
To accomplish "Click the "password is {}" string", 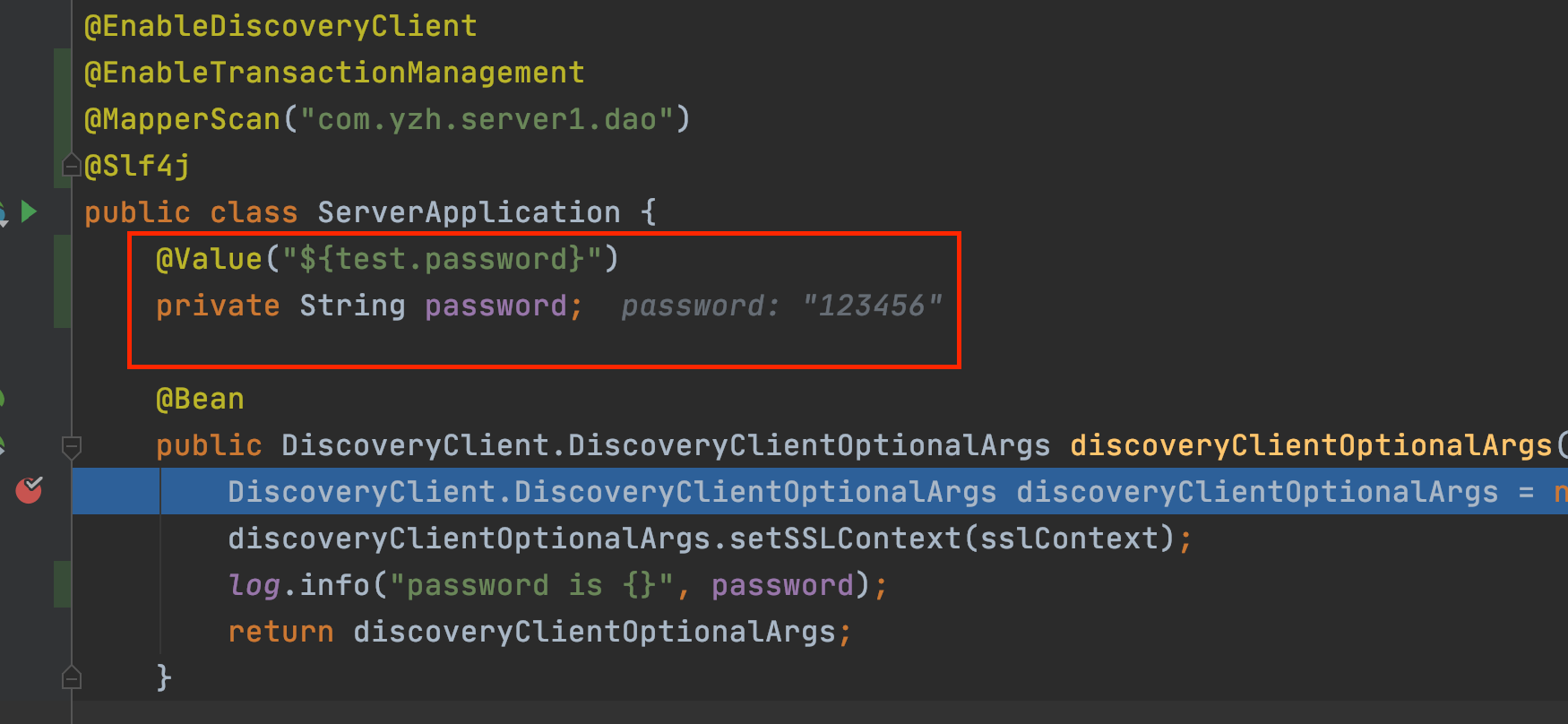I will (x=531, y=585).
